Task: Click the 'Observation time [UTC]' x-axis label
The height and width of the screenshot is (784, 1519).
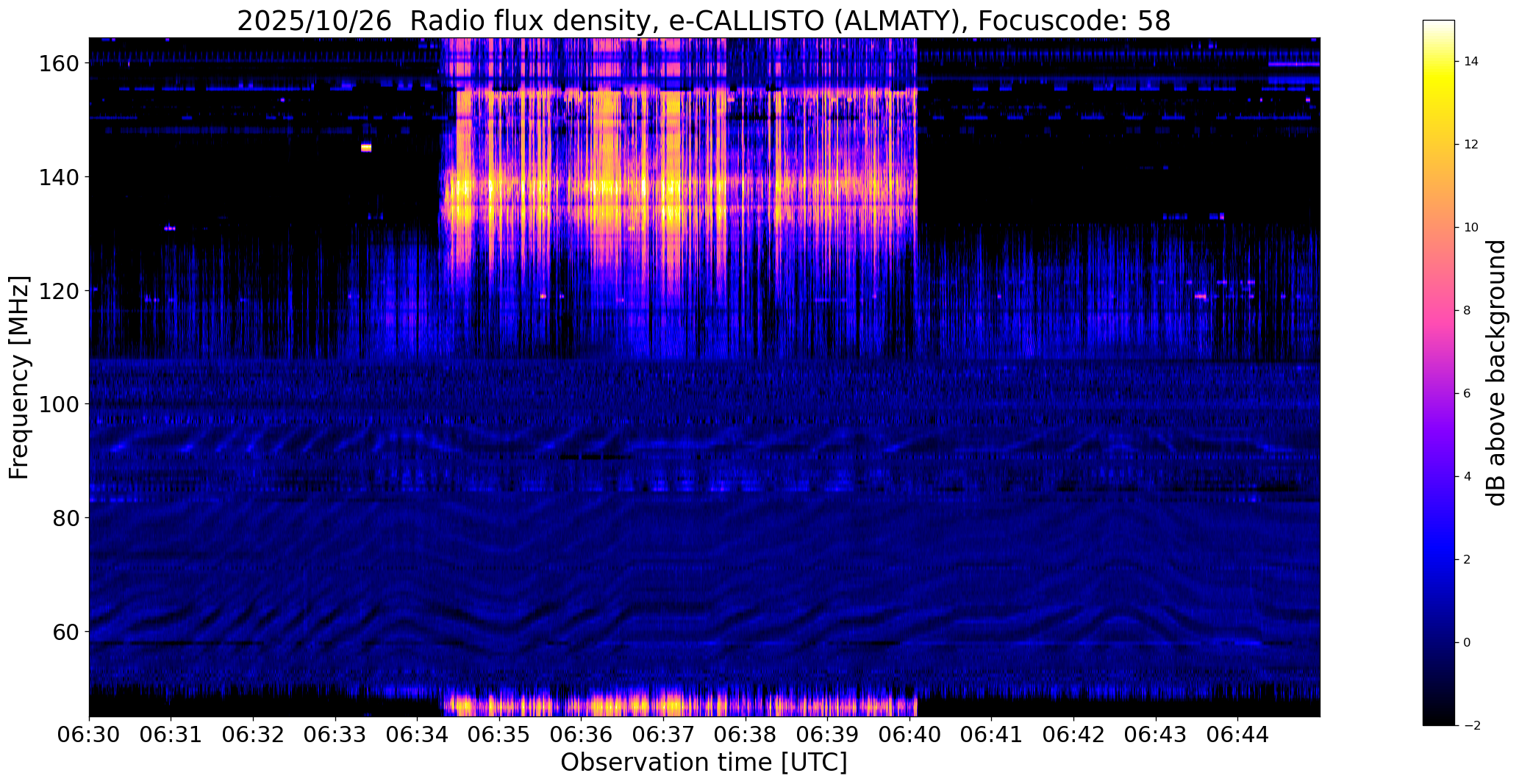Action: pyautogui.click(x=704, y=763)
